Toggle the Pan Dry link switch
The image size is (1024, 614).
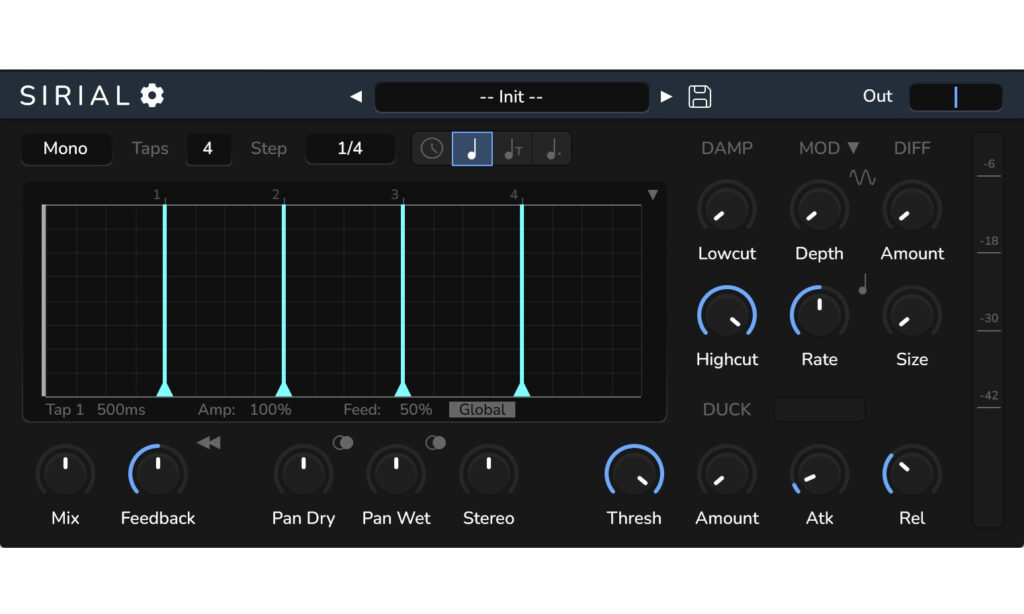[x=343, y=443]
